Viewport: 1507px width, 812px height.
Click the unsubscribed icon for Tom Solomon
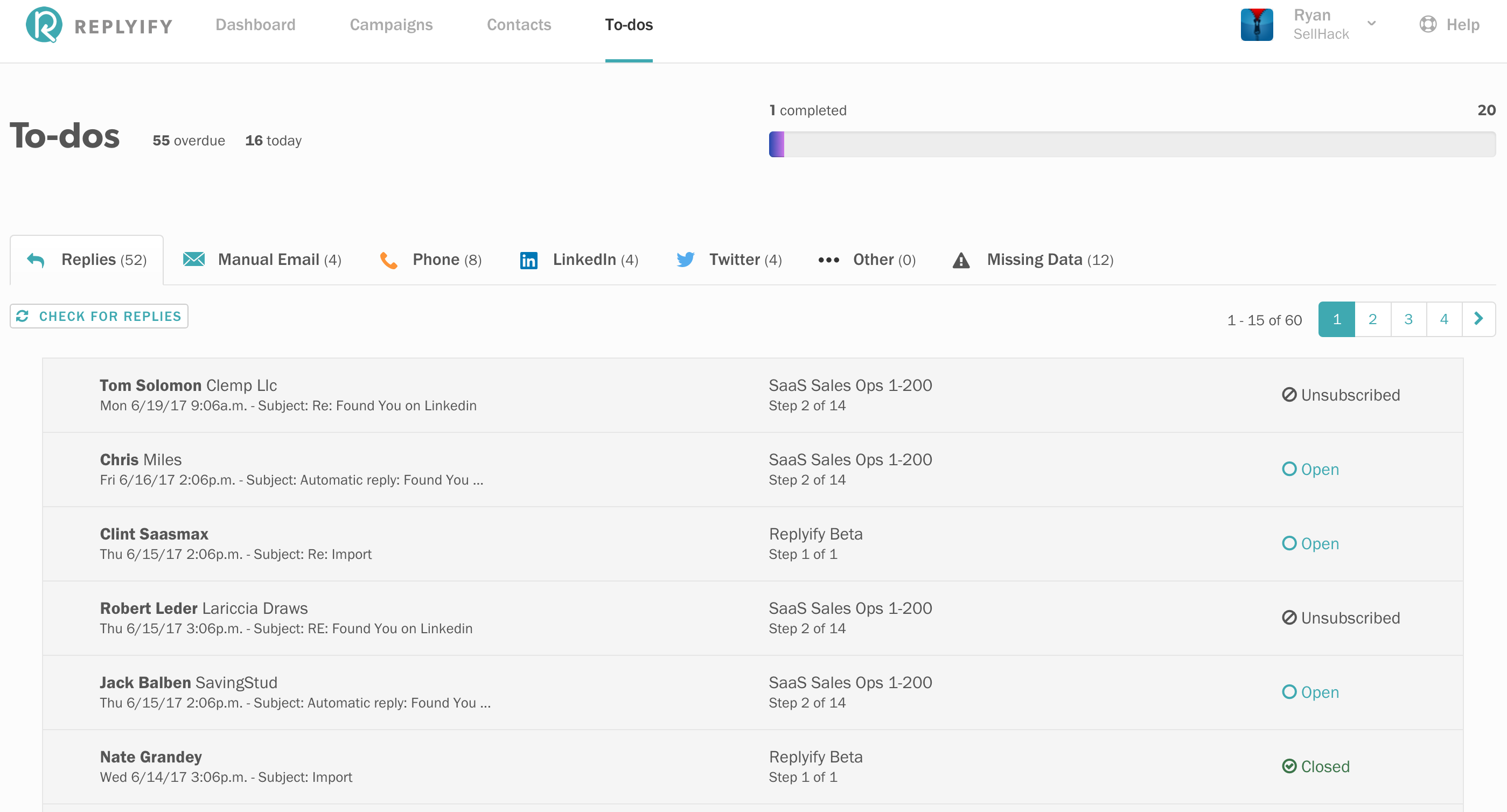(1289, 395)
